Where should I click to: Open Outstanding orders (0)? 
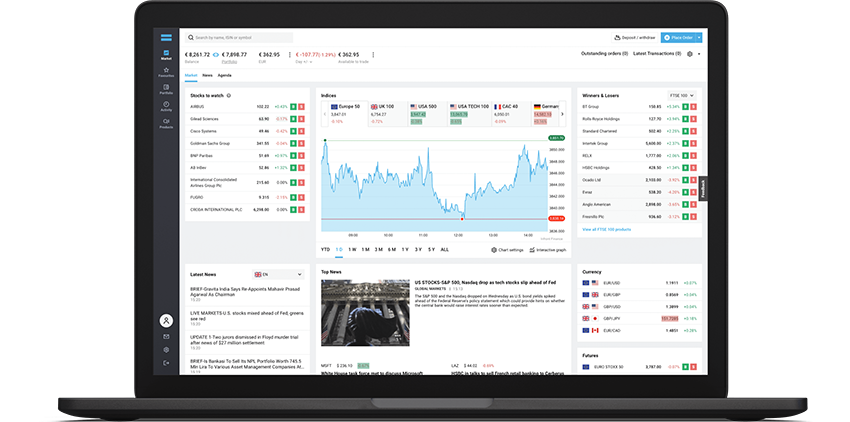click(604, 54)
